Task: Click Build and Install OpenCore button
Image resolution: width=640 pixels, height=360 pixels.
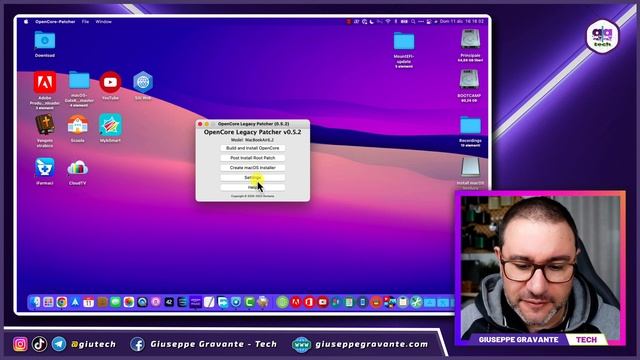Action: pyautogui.click(x=253, y=148)
